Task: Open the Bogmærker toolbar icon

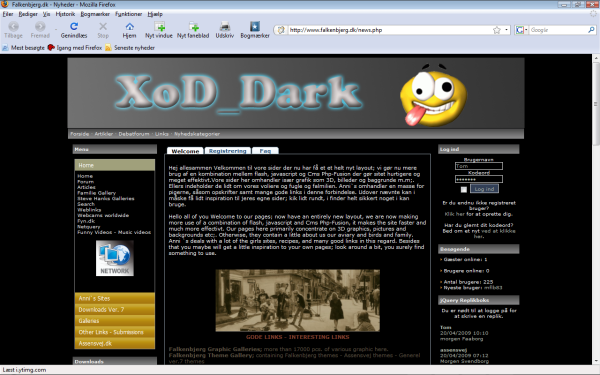Action: 254,26
